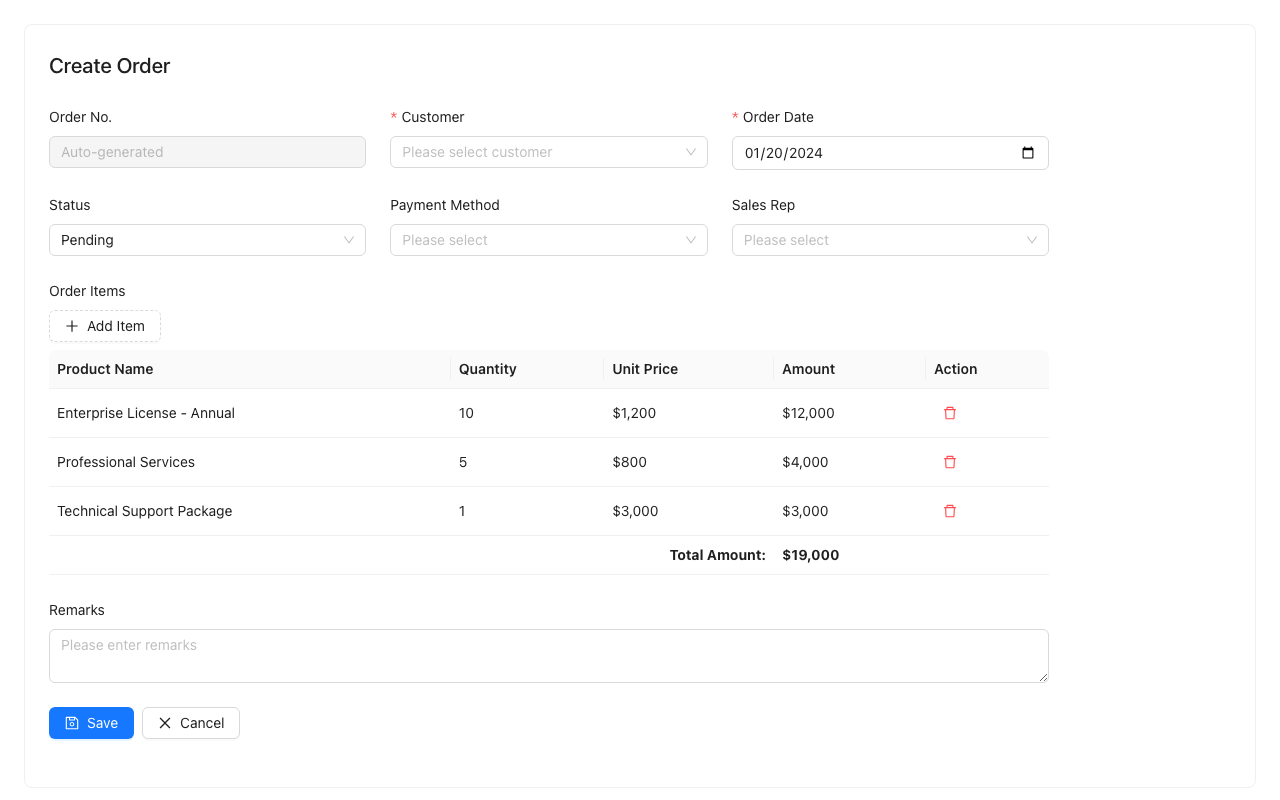Click the save icon inside the Save button
This screenshot has height=800, width=1280.
pos(73,722)
